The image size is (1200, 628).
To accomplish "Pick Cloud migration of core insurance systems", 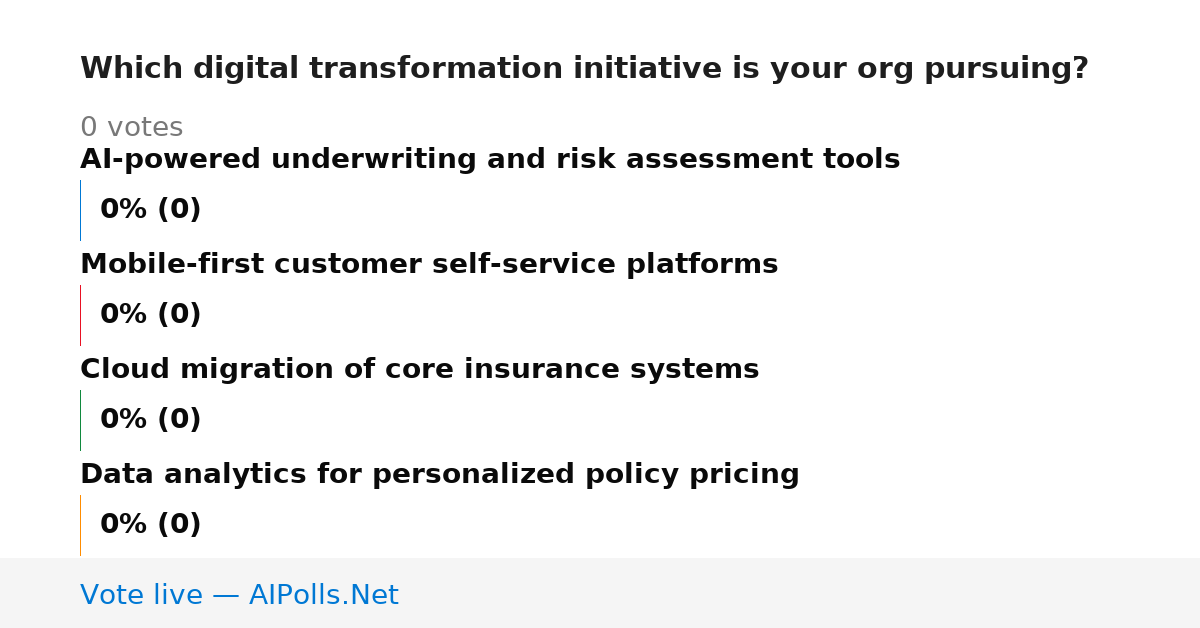I will point(419,370).
